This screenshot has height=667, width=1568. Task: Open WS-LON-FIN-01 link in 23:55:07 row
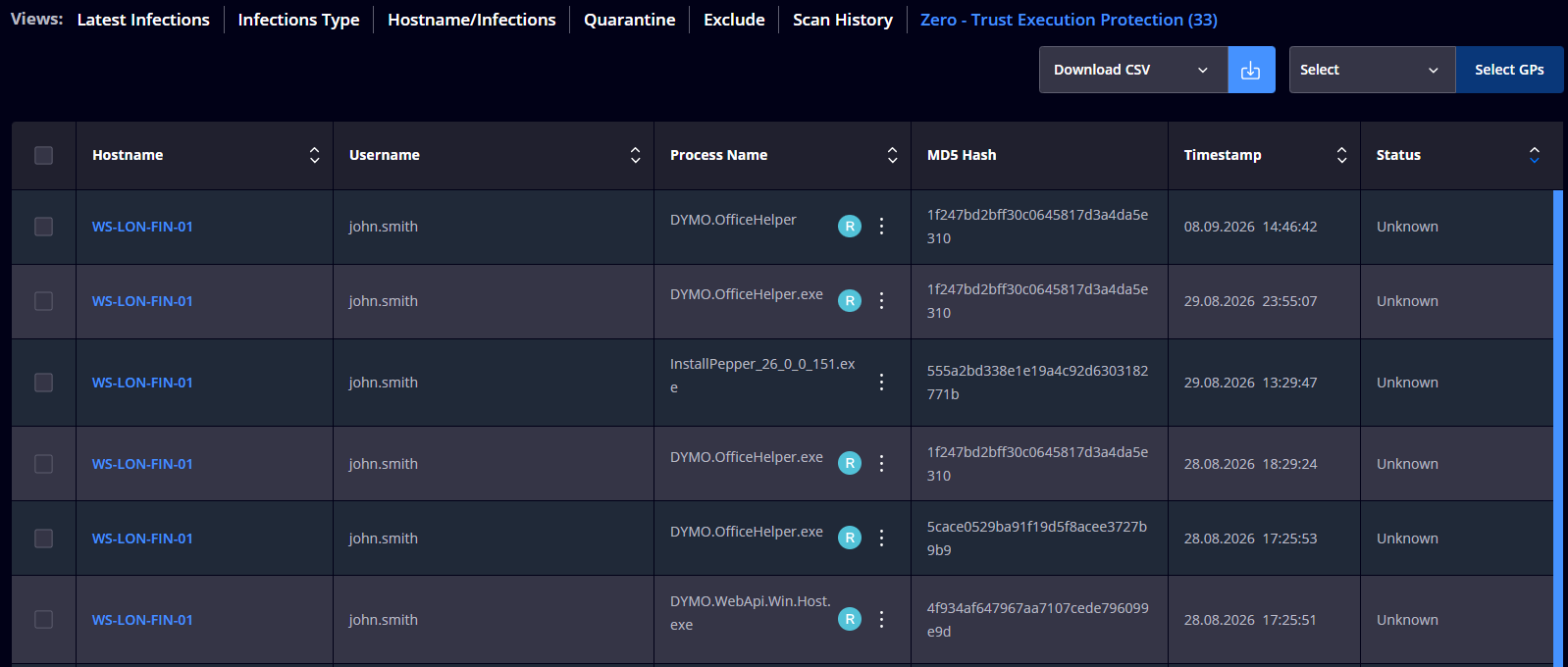[142, 301]
